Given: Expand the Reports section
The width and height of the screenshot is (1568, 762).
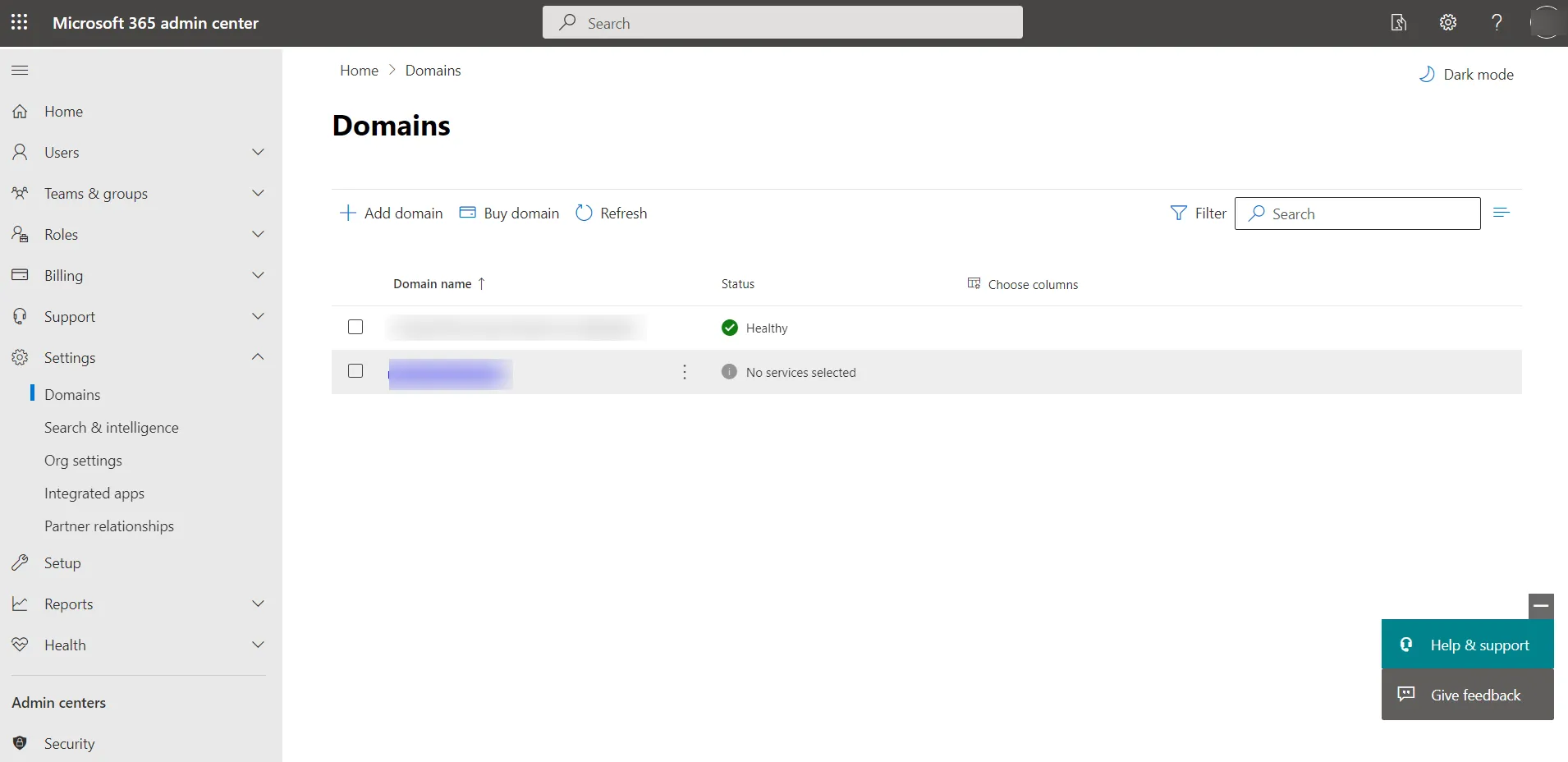Looking at the screenshot, I should [258, 604].
